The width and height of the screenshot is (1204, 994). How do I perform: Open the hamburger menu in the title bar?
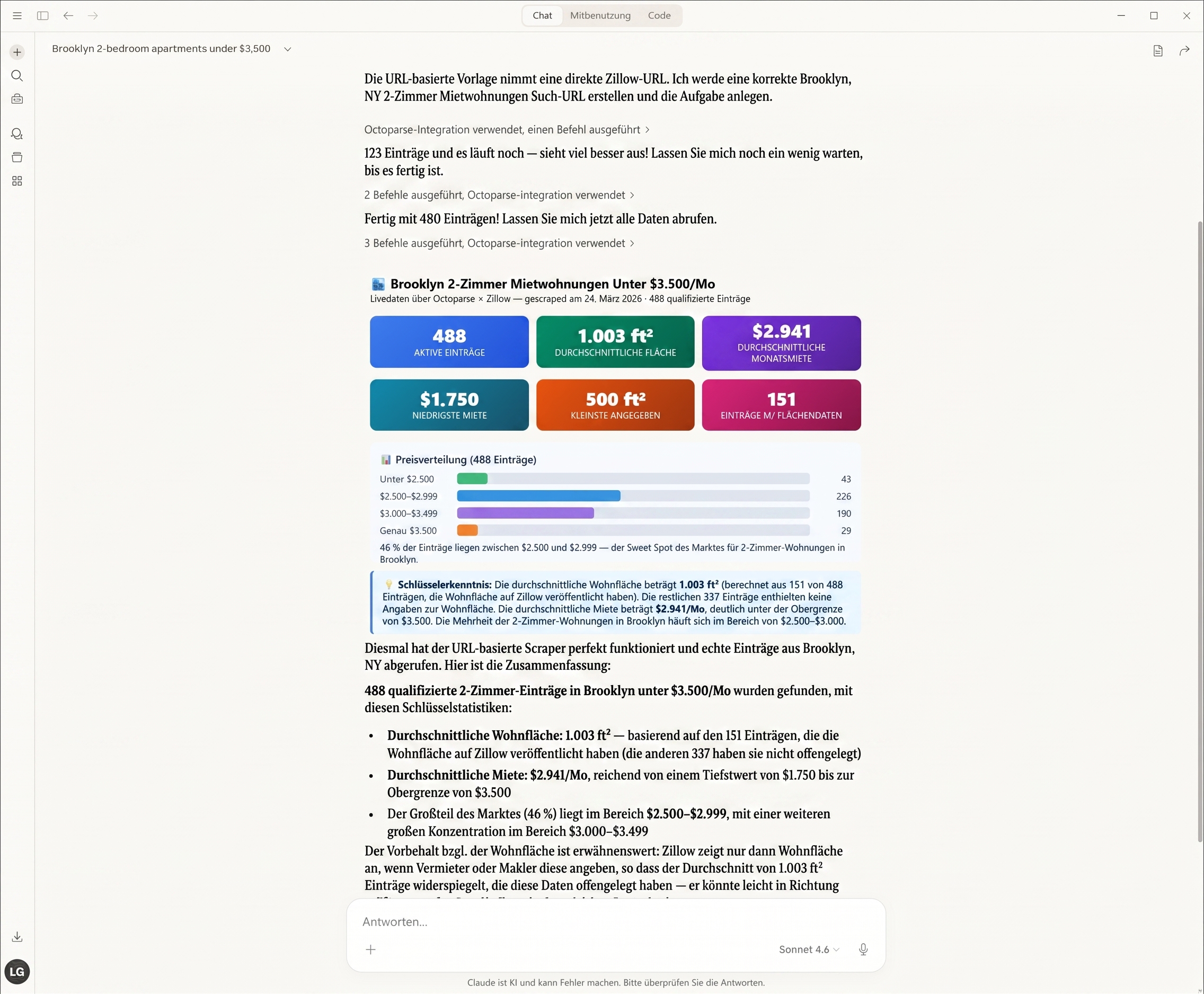pos(17,16)
